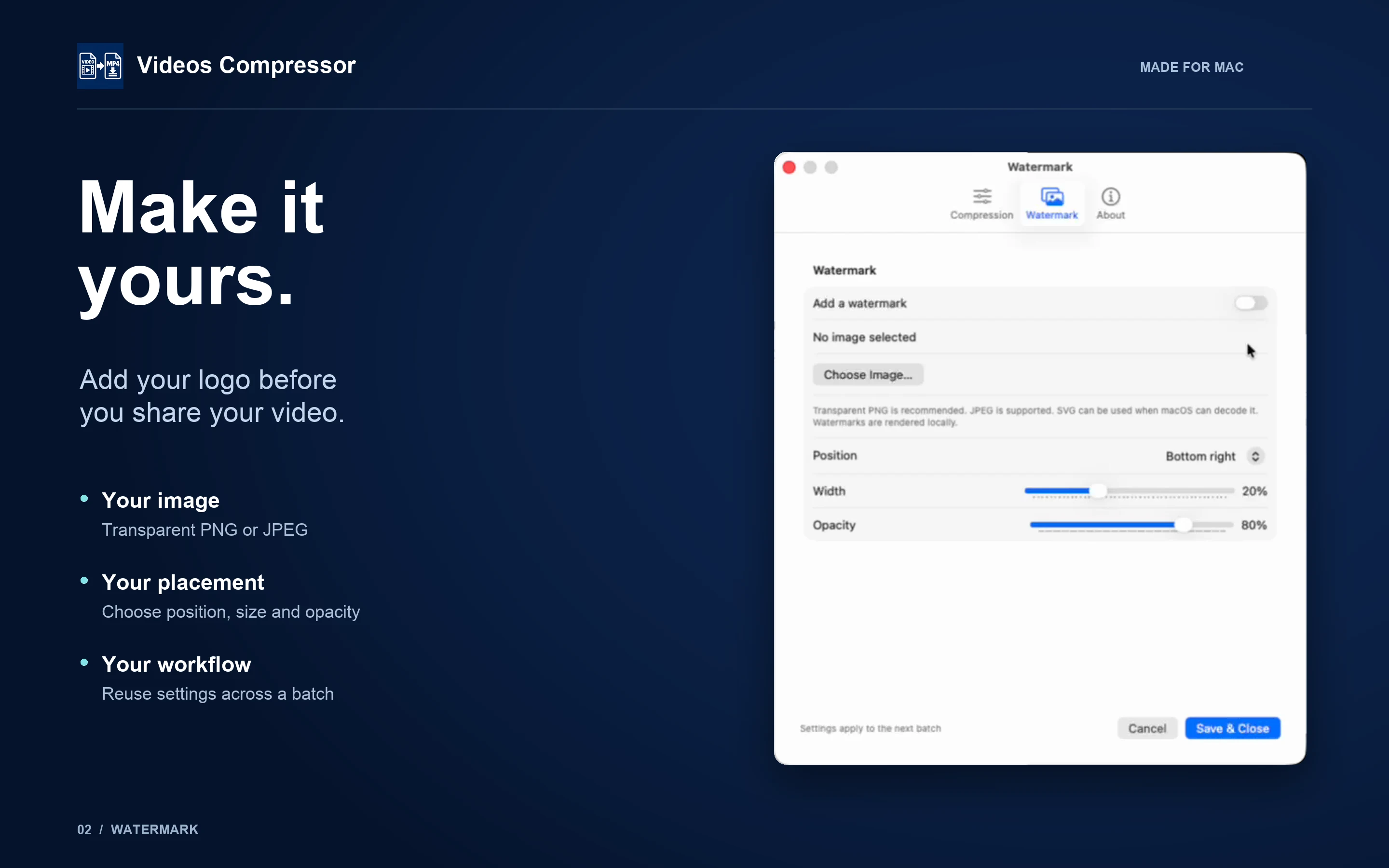
Task: Close the Watermark window with red button
Action: [x=789, y=168]
